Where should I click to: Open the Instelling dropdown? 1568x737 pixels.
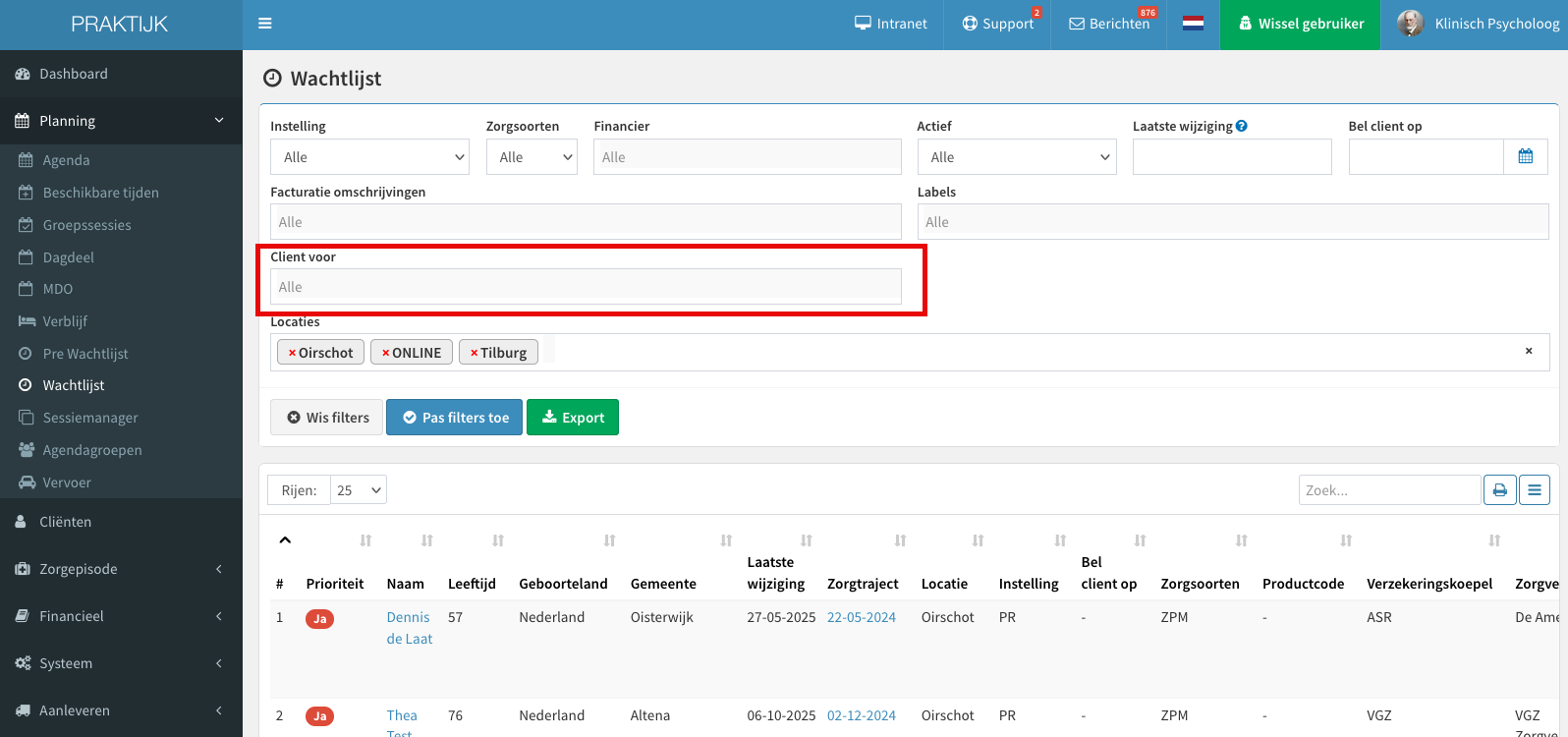369,157
